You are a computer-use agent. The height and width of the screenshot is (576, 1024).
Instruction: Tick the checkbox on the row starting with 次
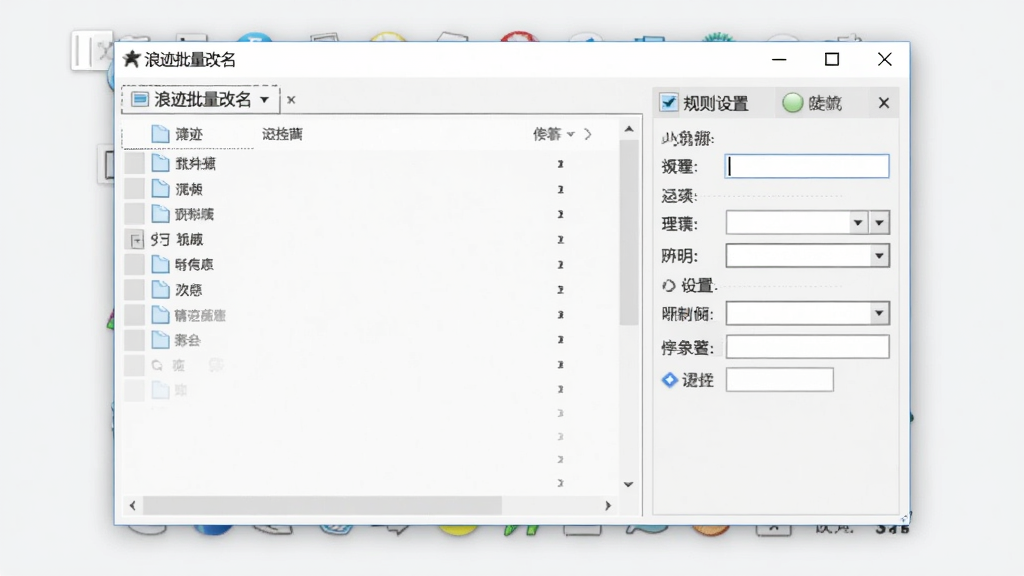coord(135,289)
